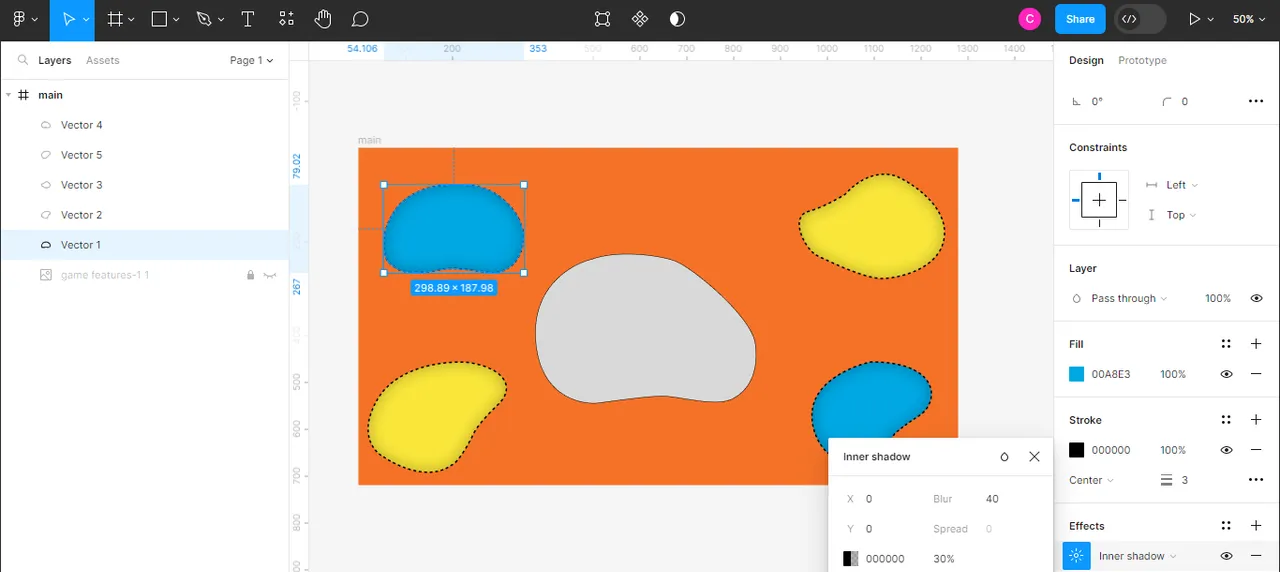
Task: Hide the Inner shadow effect
Action: click(1226, 556)
